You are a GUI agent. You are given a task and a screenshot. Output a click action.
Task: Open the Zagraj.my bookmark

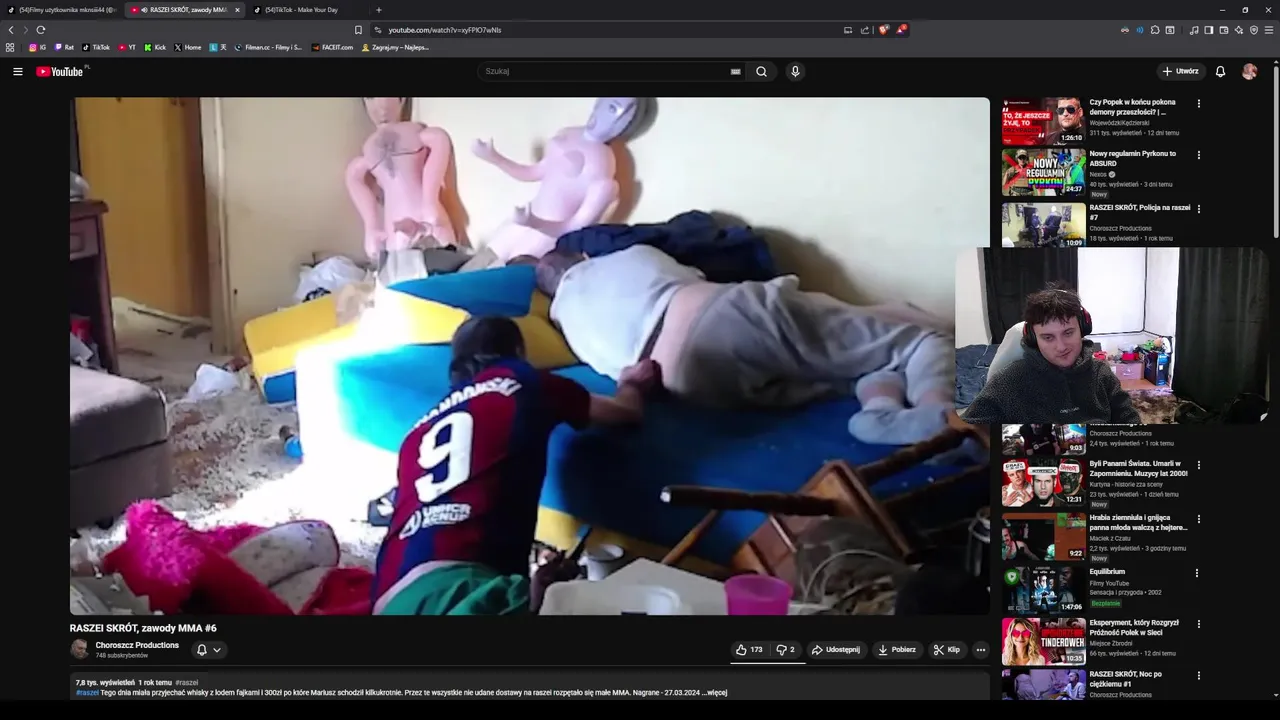click(x=395, y=47)
